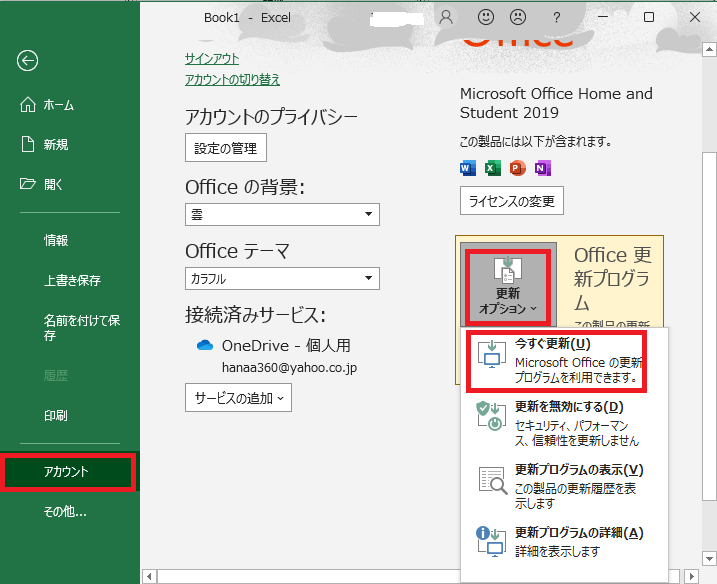Click the about-updates info icon

491,541
